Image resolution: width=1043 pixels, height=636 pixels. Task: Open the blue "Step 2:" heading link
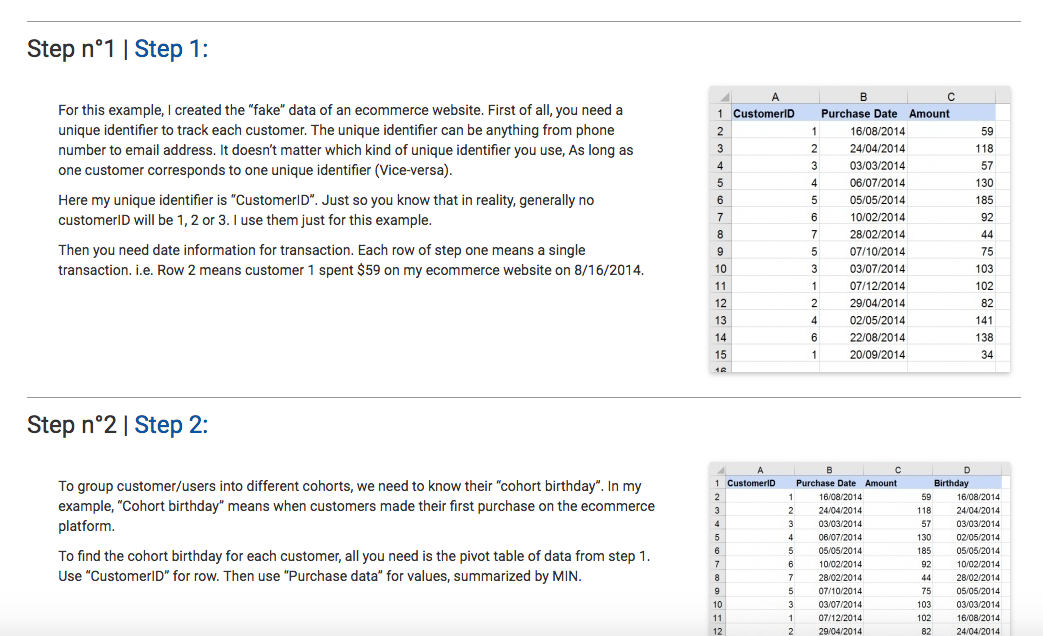tap(171, 424)
